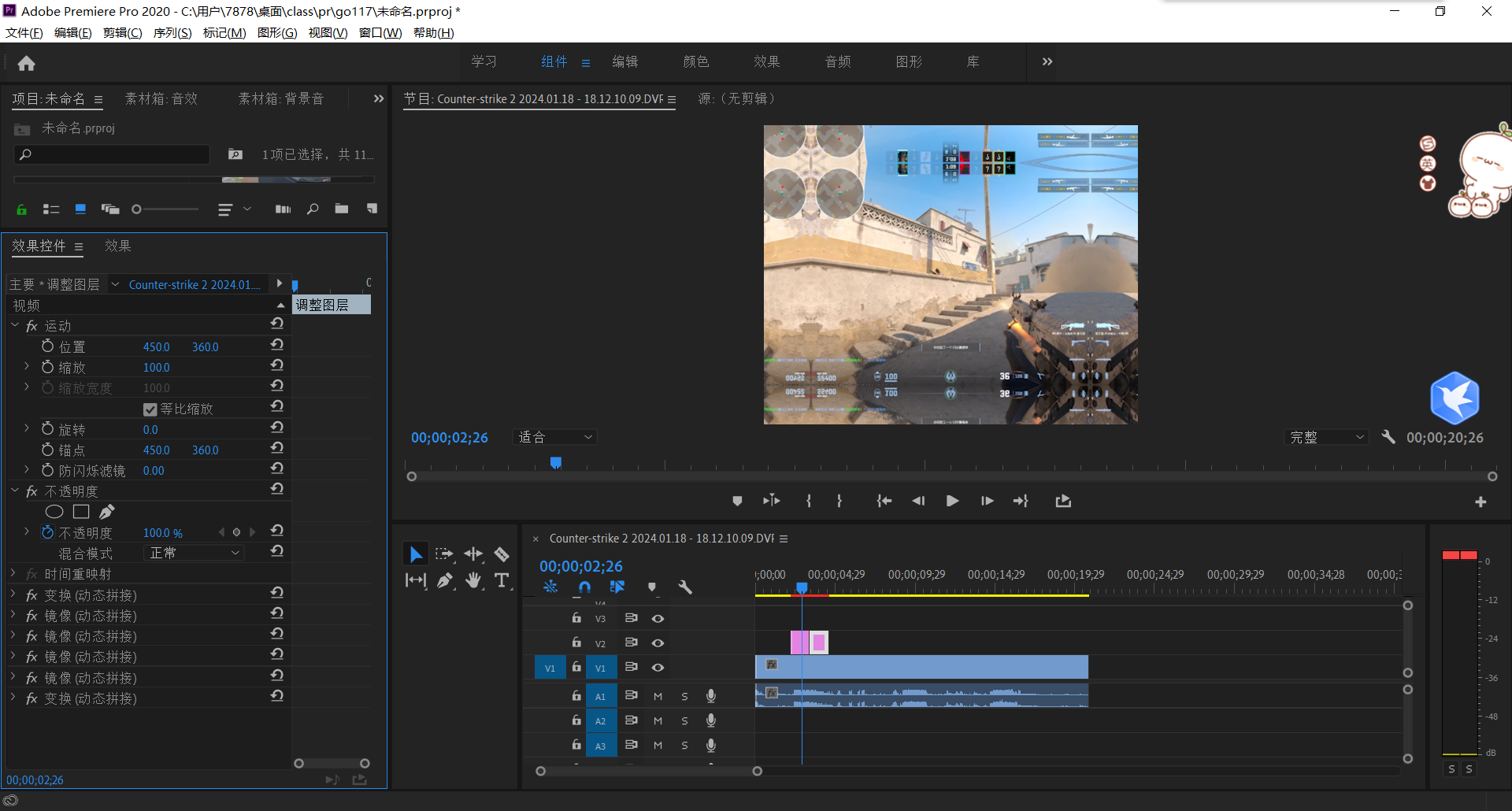This screenshot has height=811, width=1512.
Task: Select the Type tool
Action: point(502,581)
